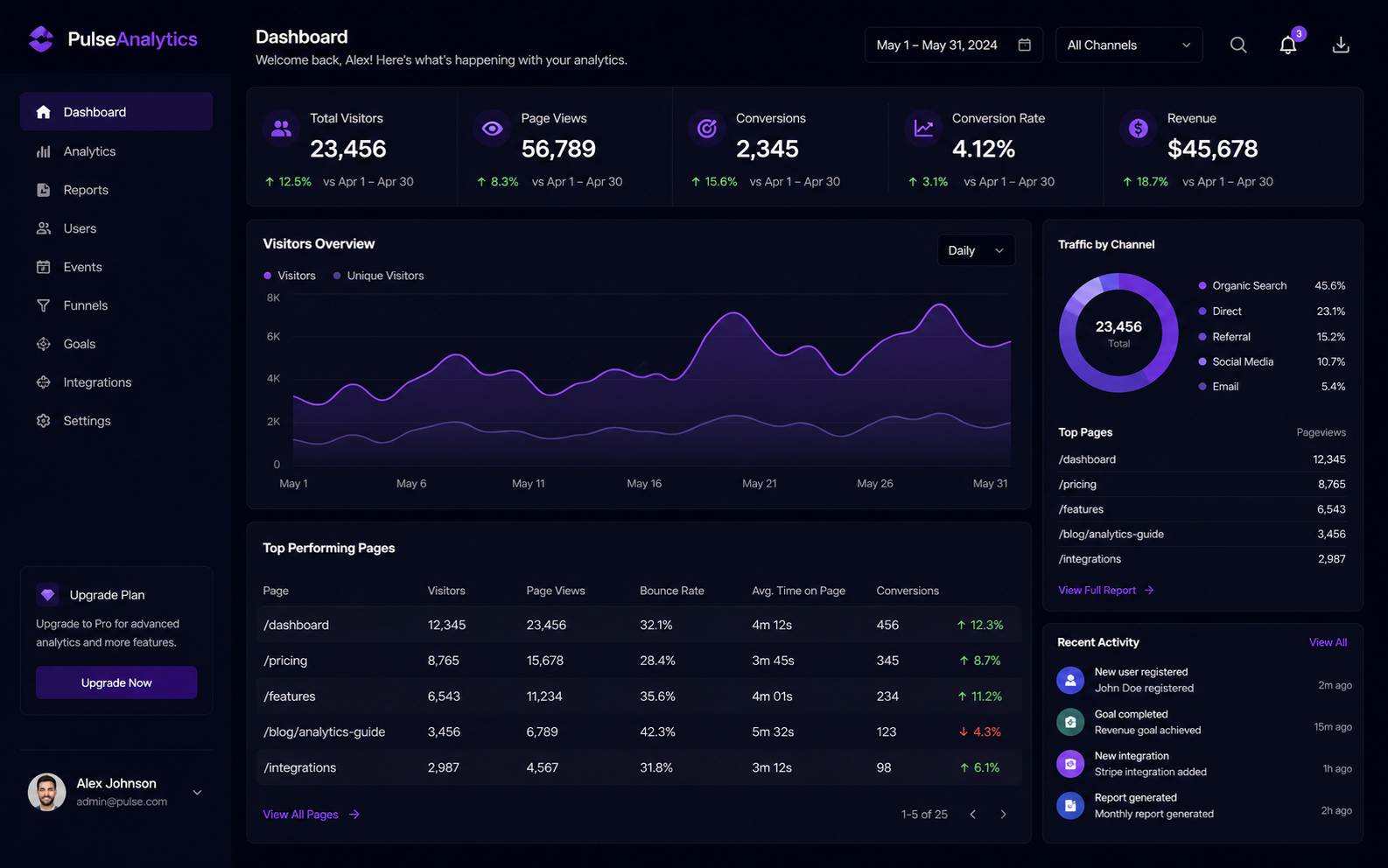Select the /blog/analytics-guide table row
This screenshot has height=868, width=1388.
[639, 731]
